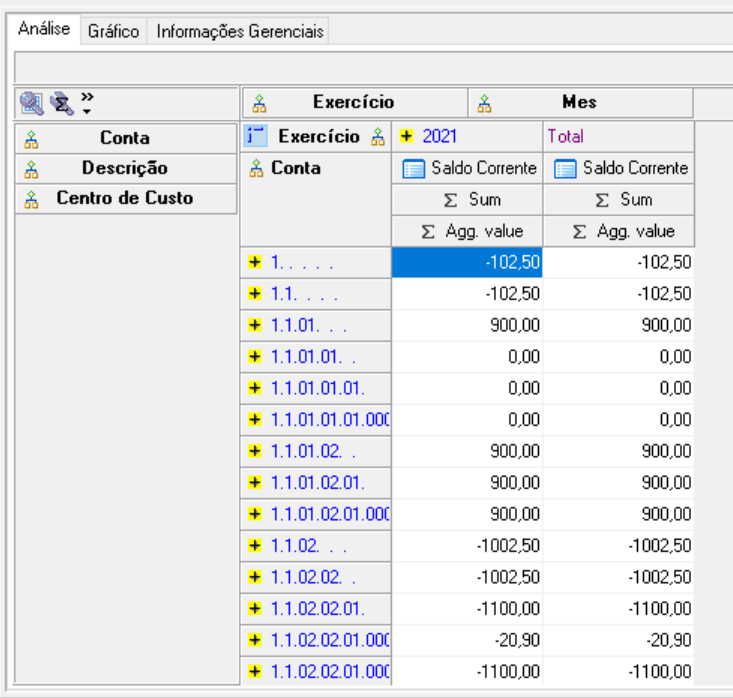Click the hierarchy icon beside top Exercício header
The height and width of the screenshot is (698, 733).
click(x=259, y=103)
